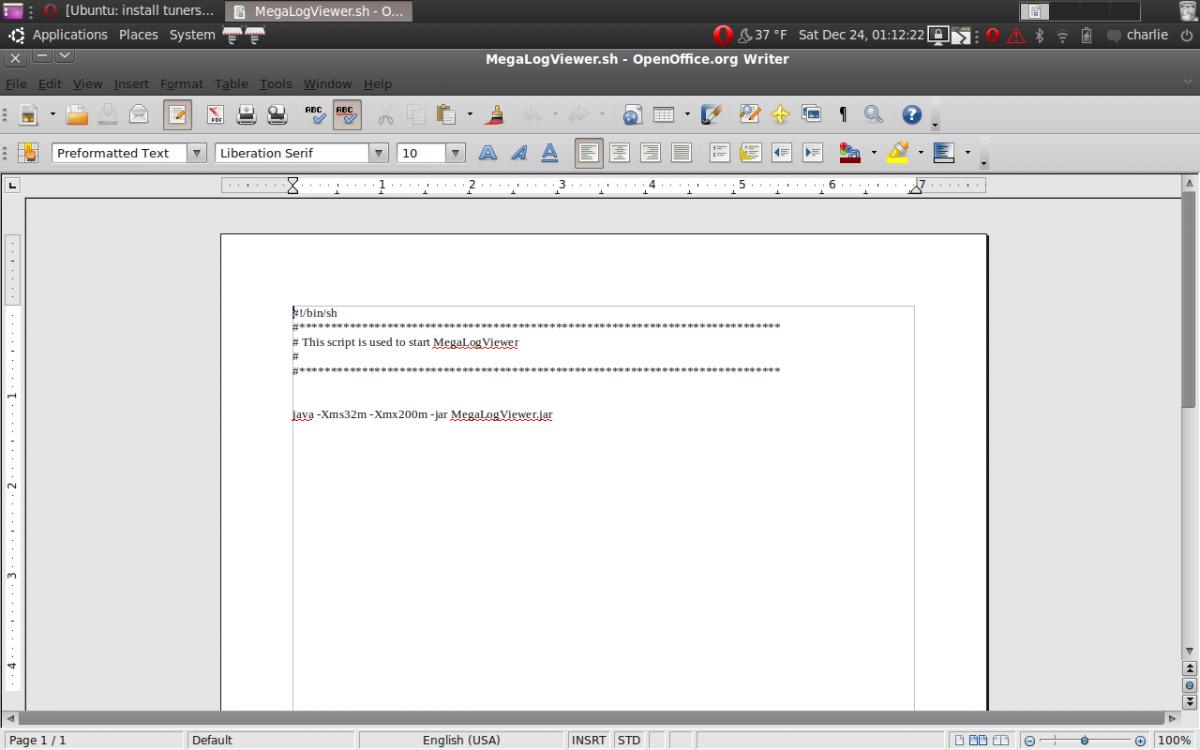1200x750 pixels.
Task: Open Styles and Formatting icon
Action: click(x=28, y=153)
